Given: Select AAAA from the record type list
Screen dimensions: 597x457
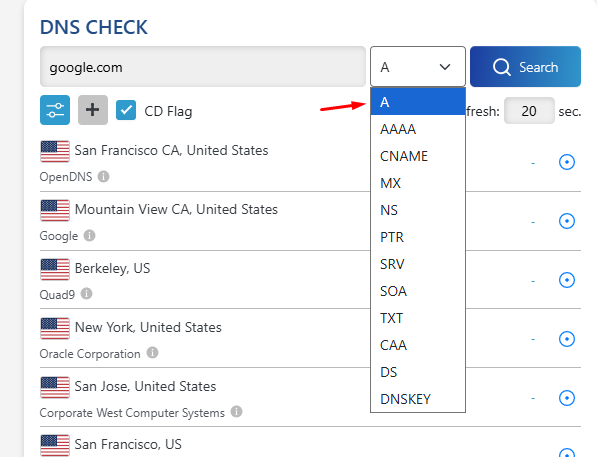Looking at the screenshot, I should (418, 129).
